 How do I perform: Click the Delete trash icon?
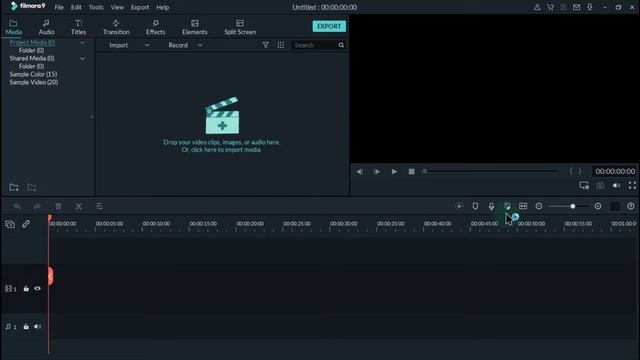[x=58, y=206]
